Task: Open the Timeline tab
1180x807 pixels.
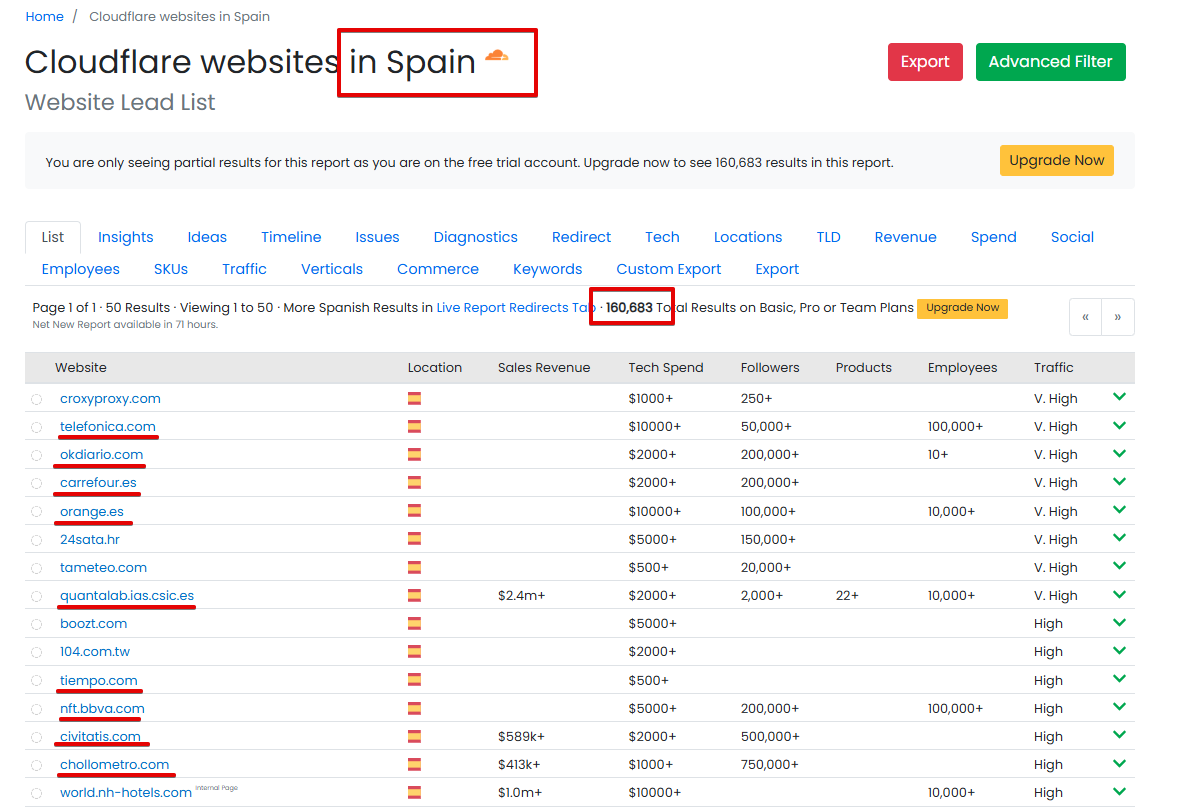Action: pyautogui.click(x=291, y=237)
